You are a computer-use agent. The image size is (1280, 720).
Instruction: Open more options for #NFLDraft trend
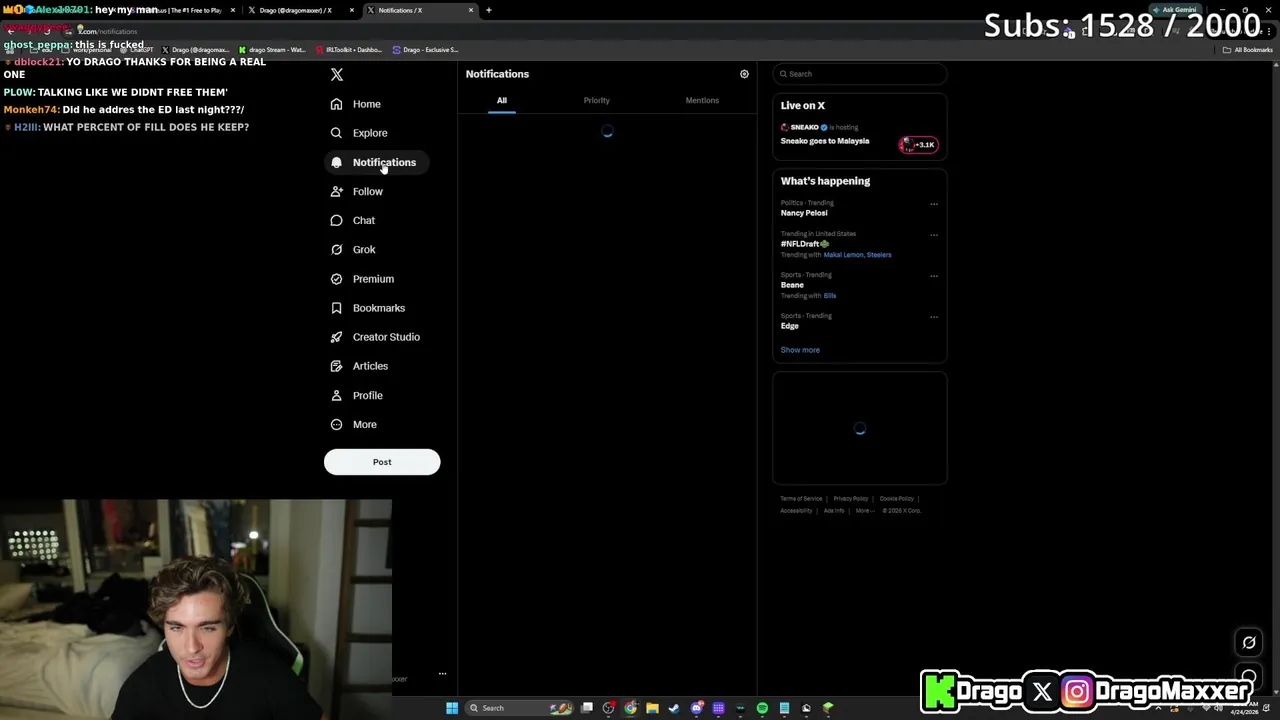(934, 235)
